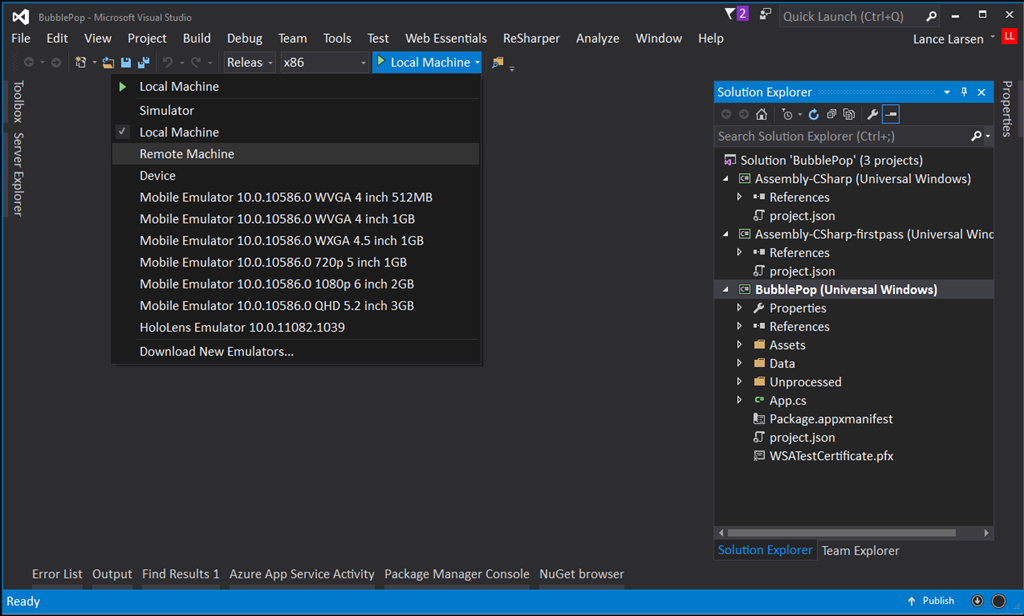Save the current file with the Save icon
Viewport: 1024px width, 616px height.
point(126,62)
